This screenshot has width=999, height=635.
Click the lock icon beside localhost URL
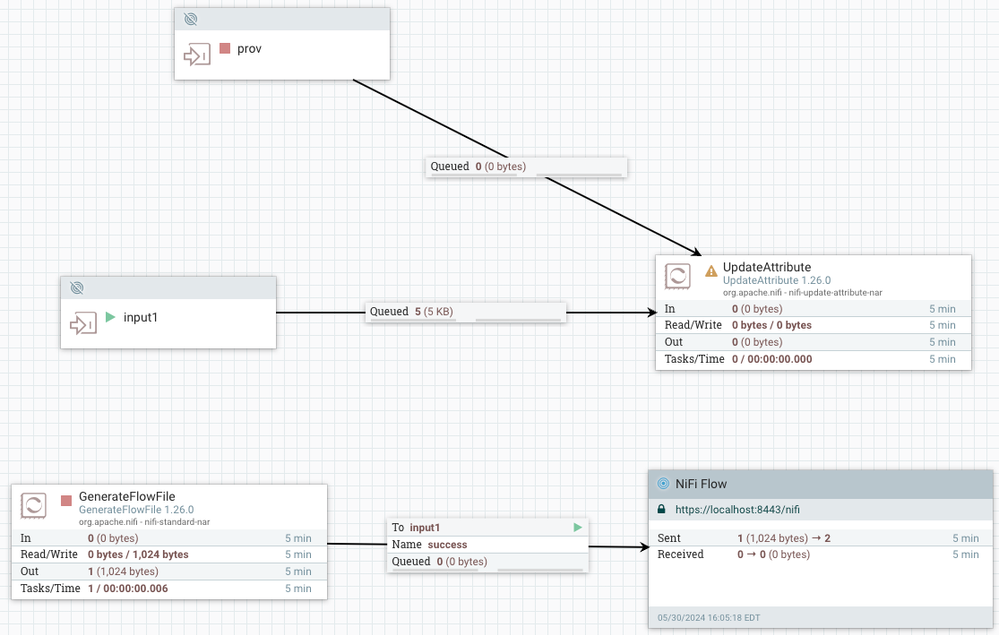[661, 509]
